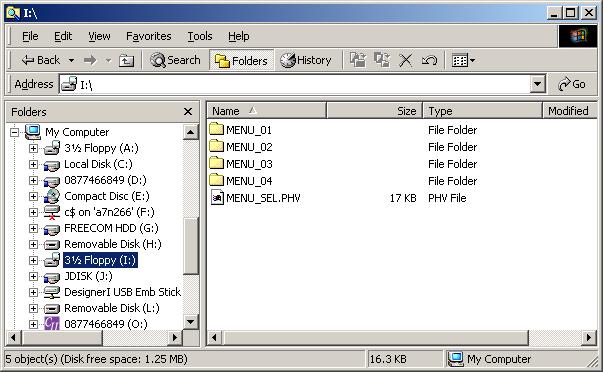
Task: Select DesignerI USB Emb Stick icon
Action: pyautogui.click(x=52, y=292)
